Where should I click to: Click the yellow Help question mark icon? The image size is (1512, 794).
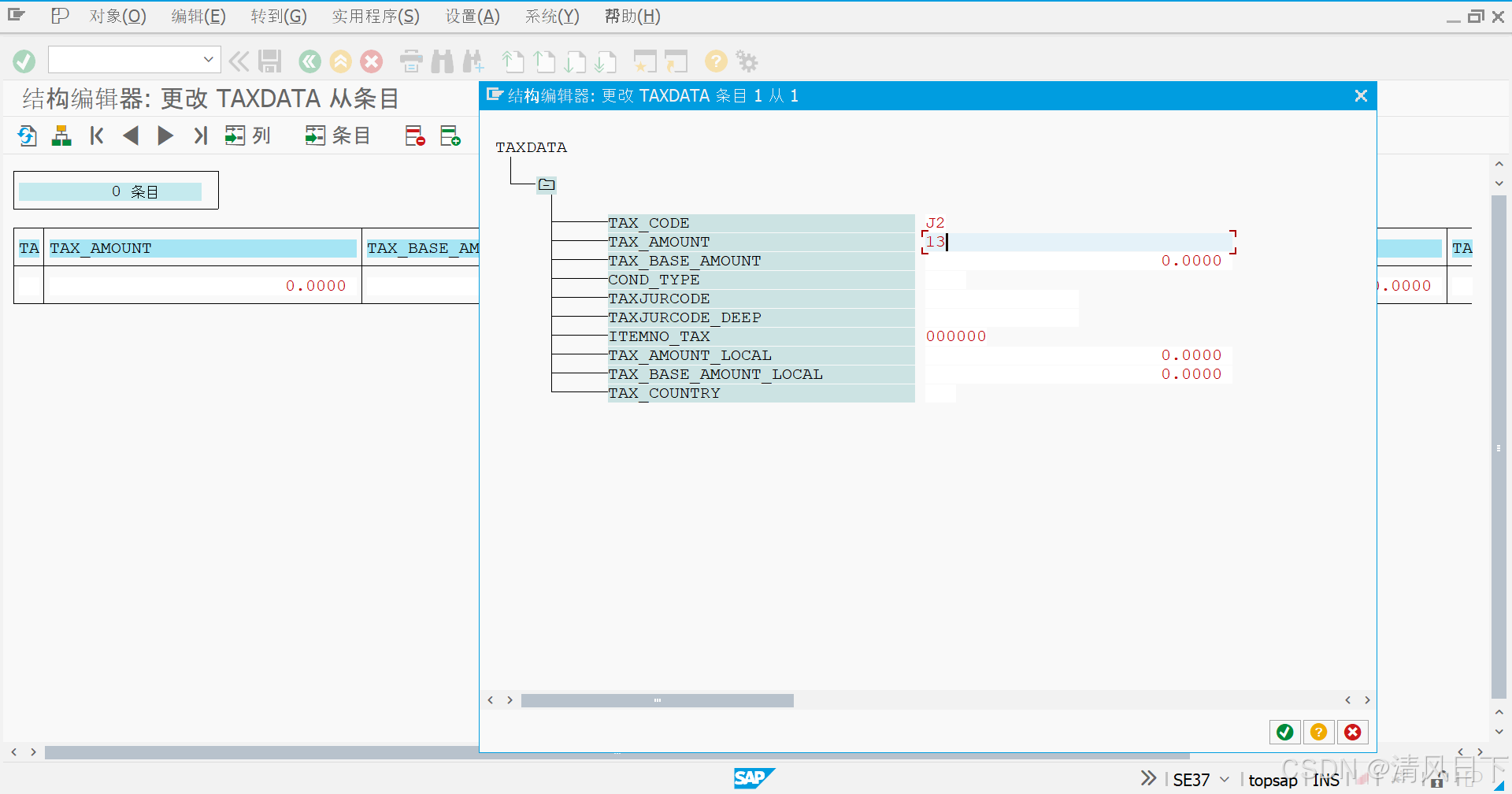715,61
